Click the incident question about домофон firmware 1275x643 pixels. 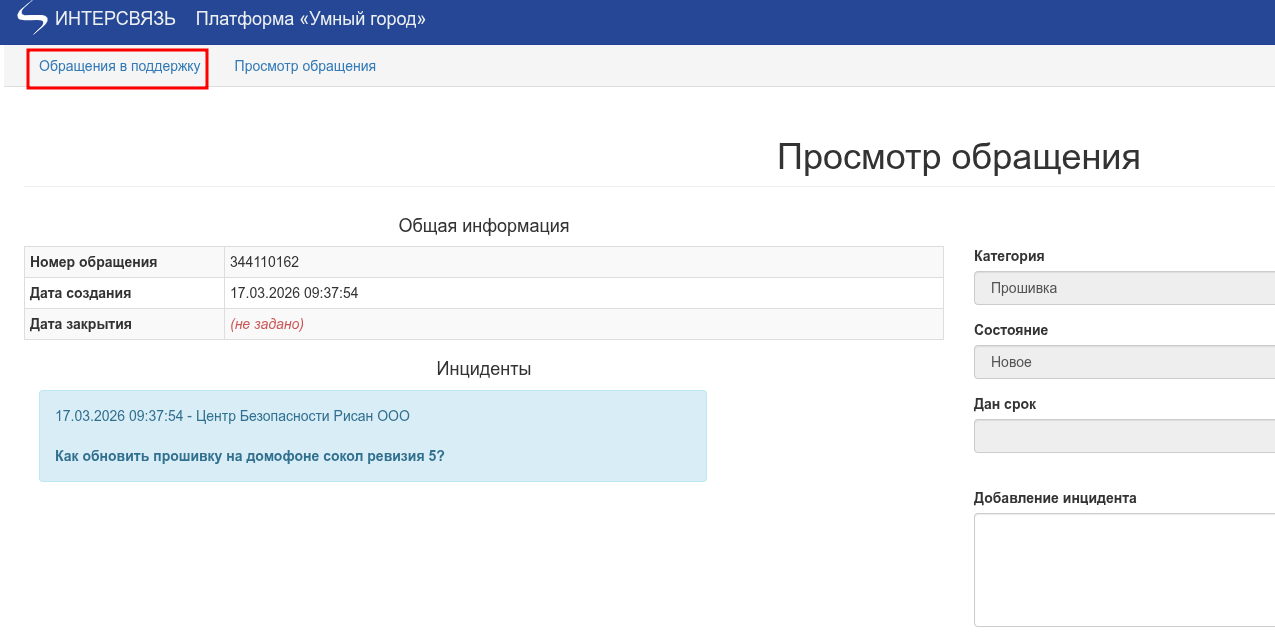[250, 456]
